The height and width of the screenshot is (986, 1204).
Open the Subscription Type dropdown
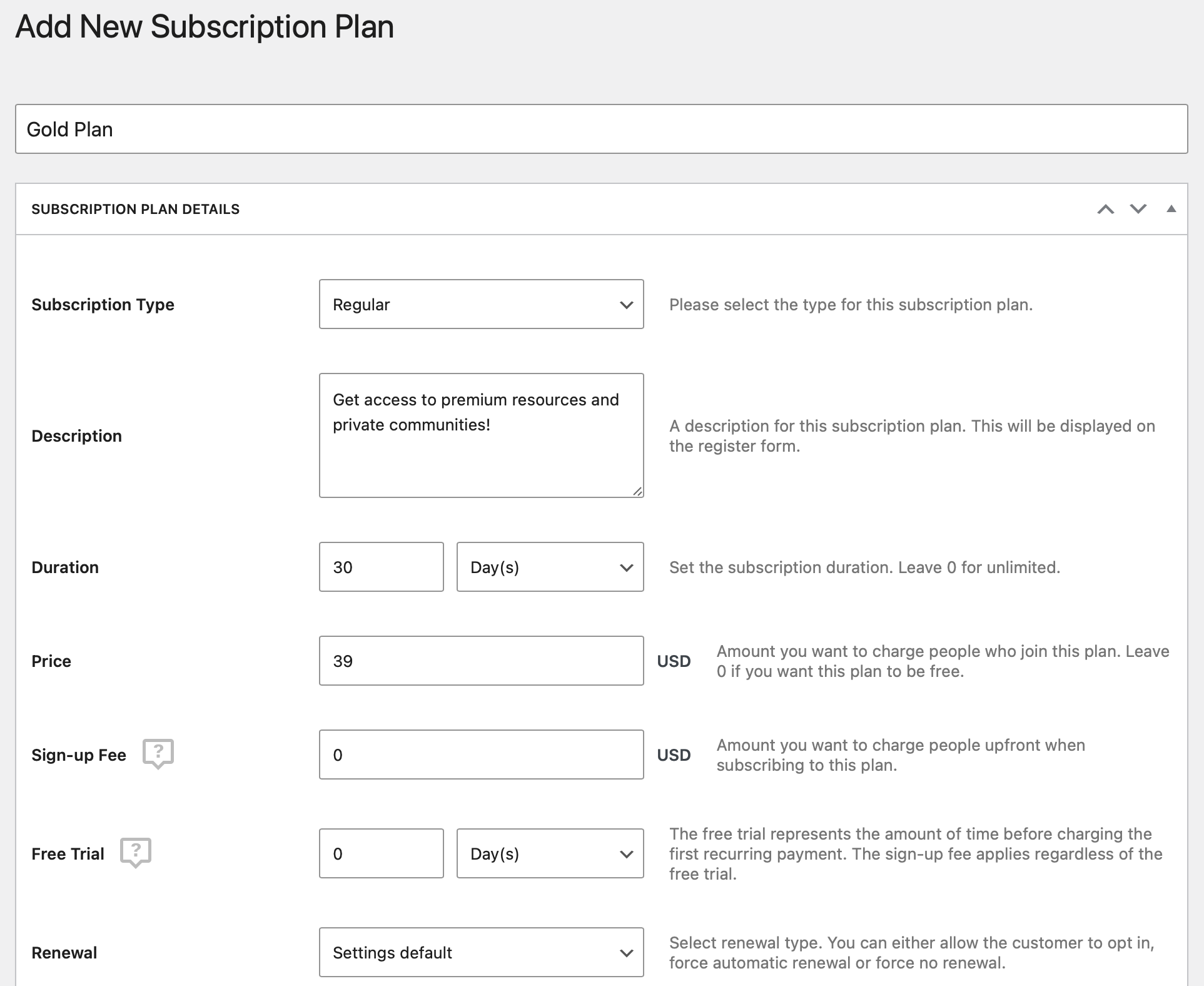(x=482, y=304)
